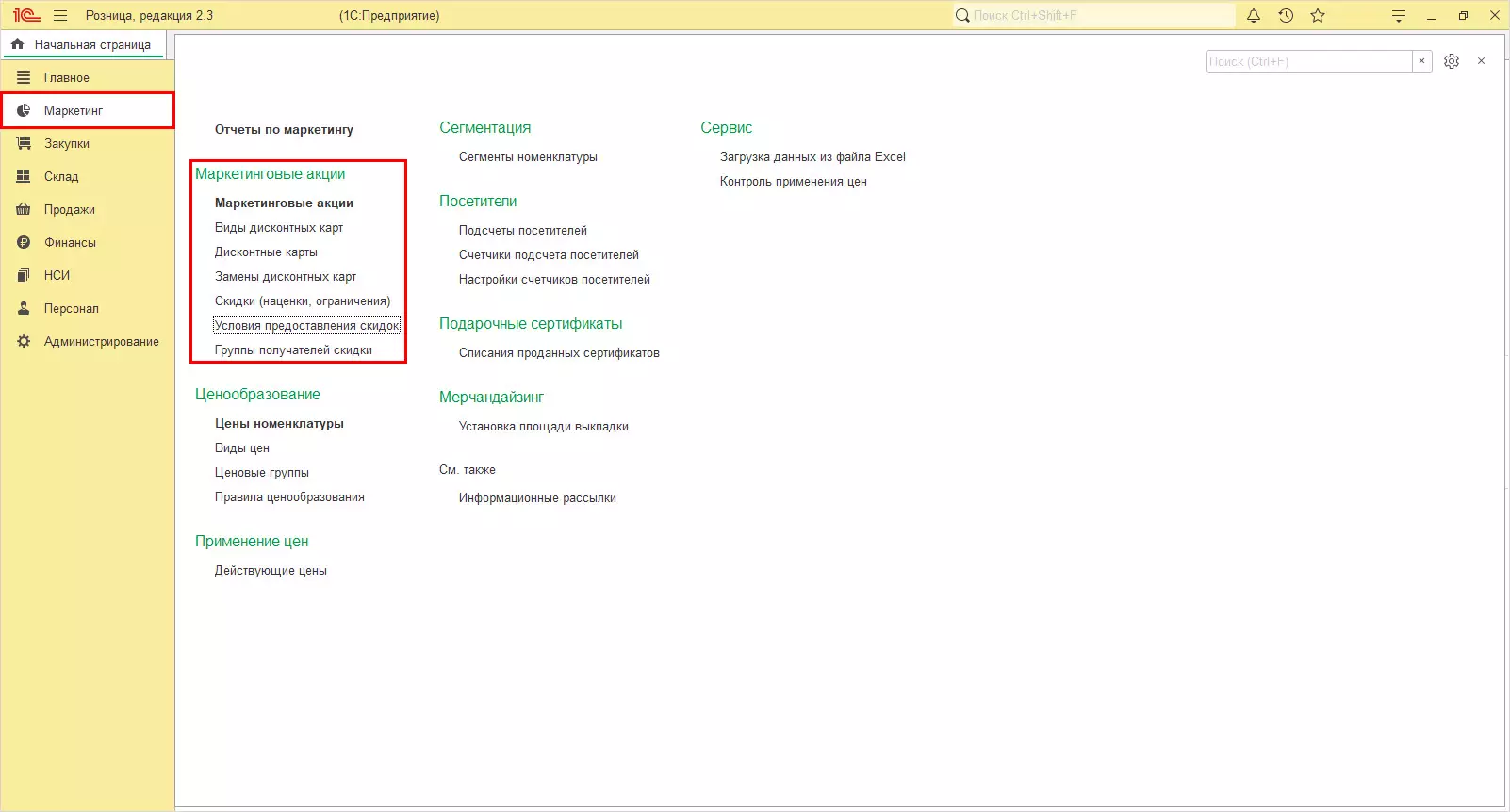Click the Склад warehouse icon
The height and width of the screenshot is (812, 1510).
24,176
